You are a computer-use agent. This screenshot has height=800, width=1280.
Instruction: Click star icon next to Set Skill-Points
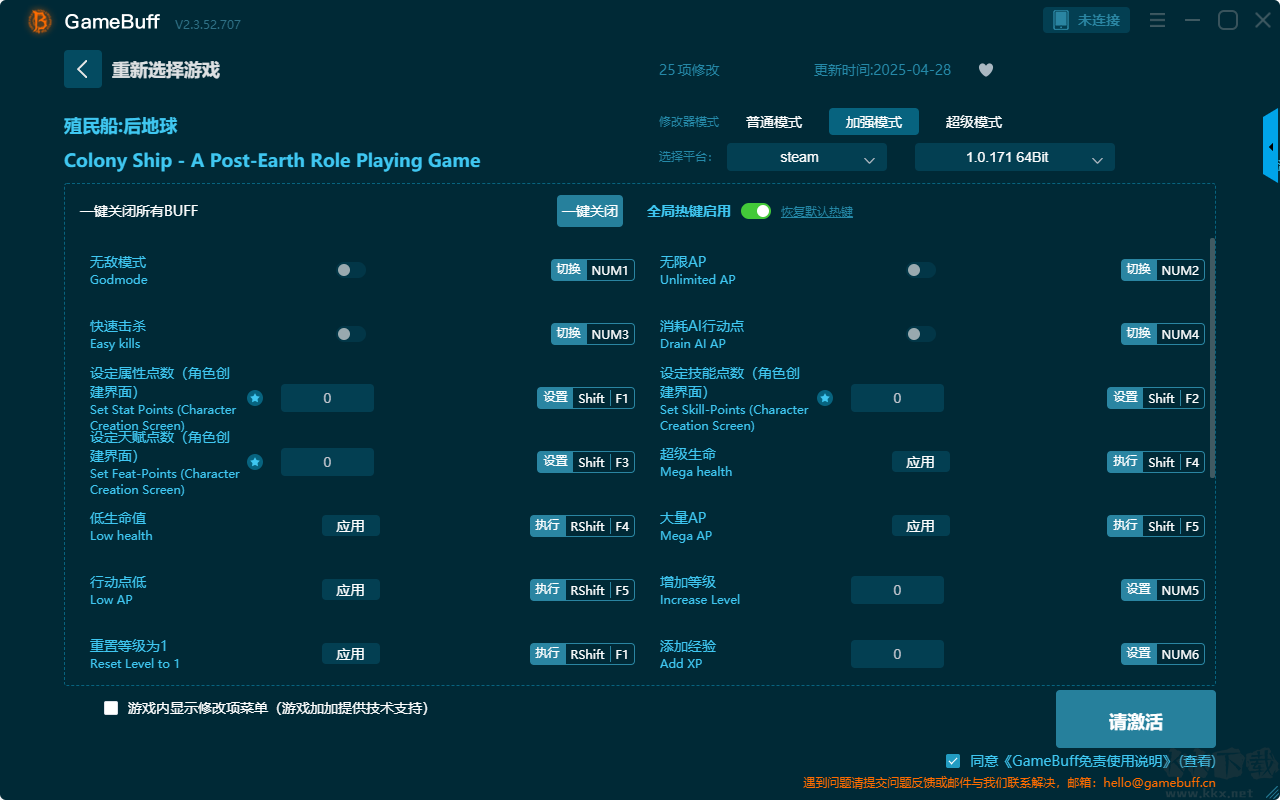825,398
